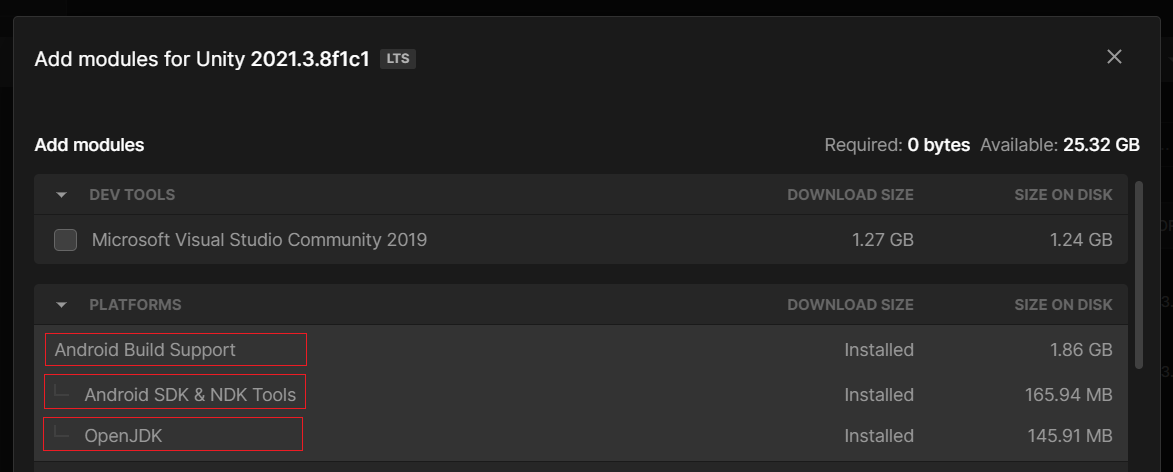The width and height of the screenshot is (1173, 472).
Task: Click the LTS badge next to version
Action: [398, 59]
